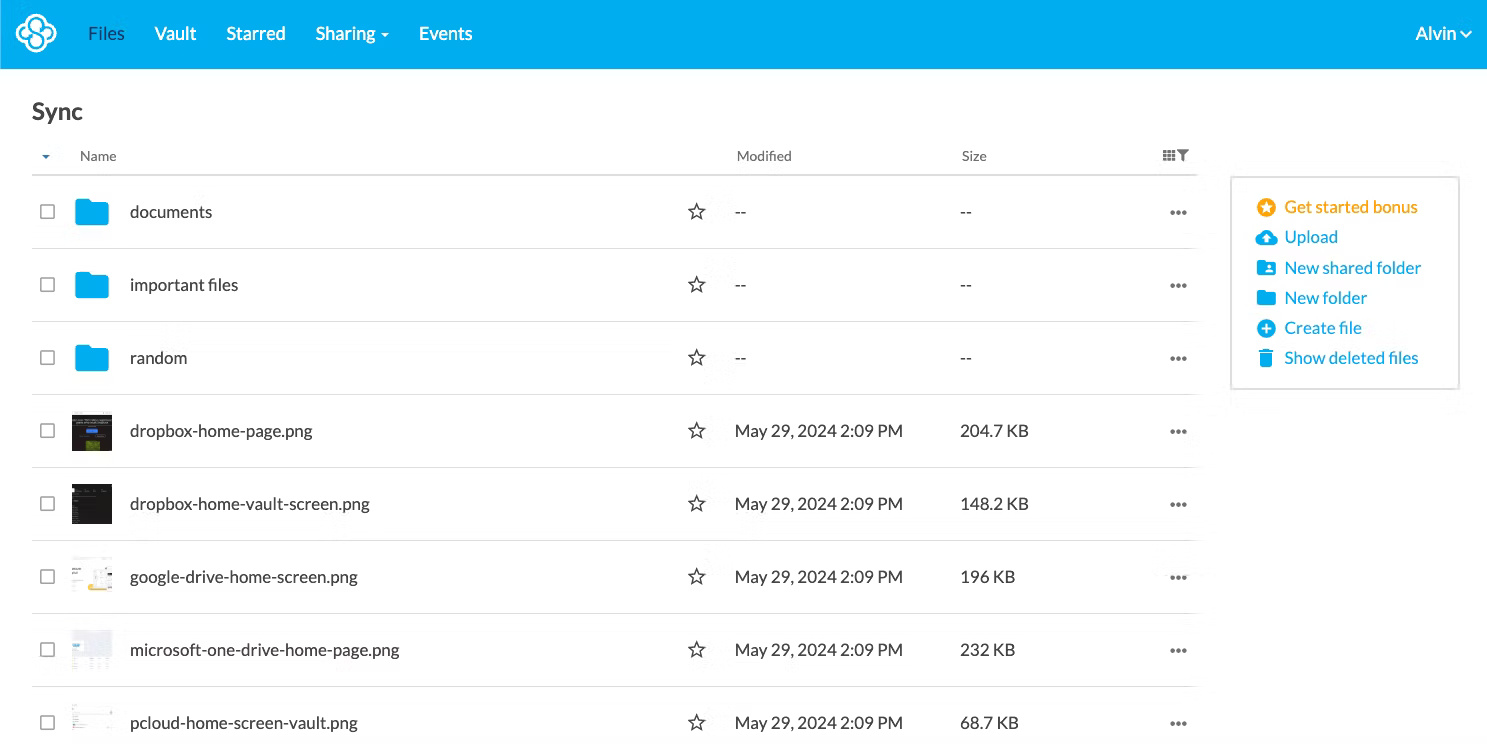
Task: Click the Create file plus icon
Action: pos(1266,327)
